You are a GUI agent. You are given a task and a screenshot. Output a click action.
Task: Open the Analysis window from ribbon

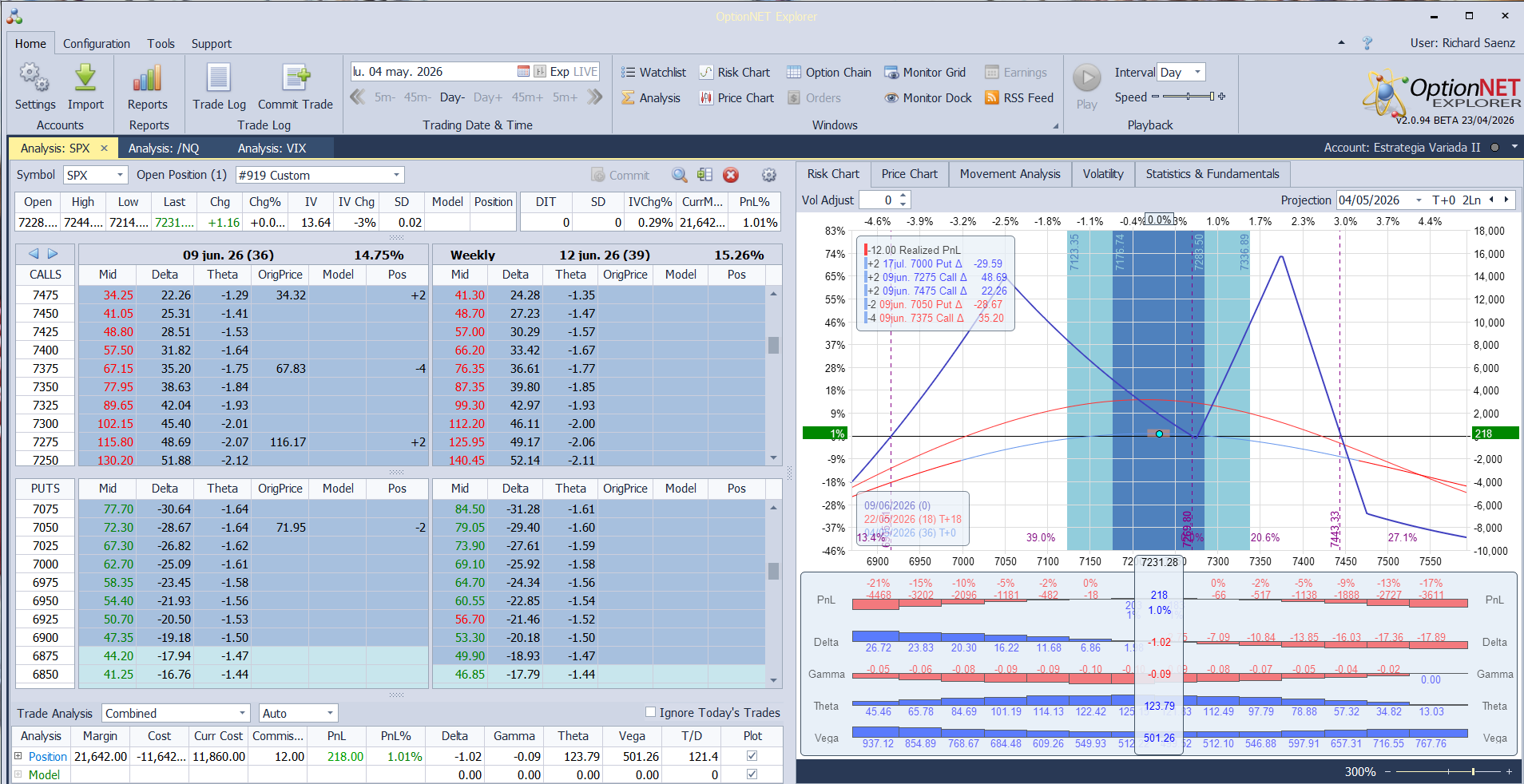tap(651, 98)
